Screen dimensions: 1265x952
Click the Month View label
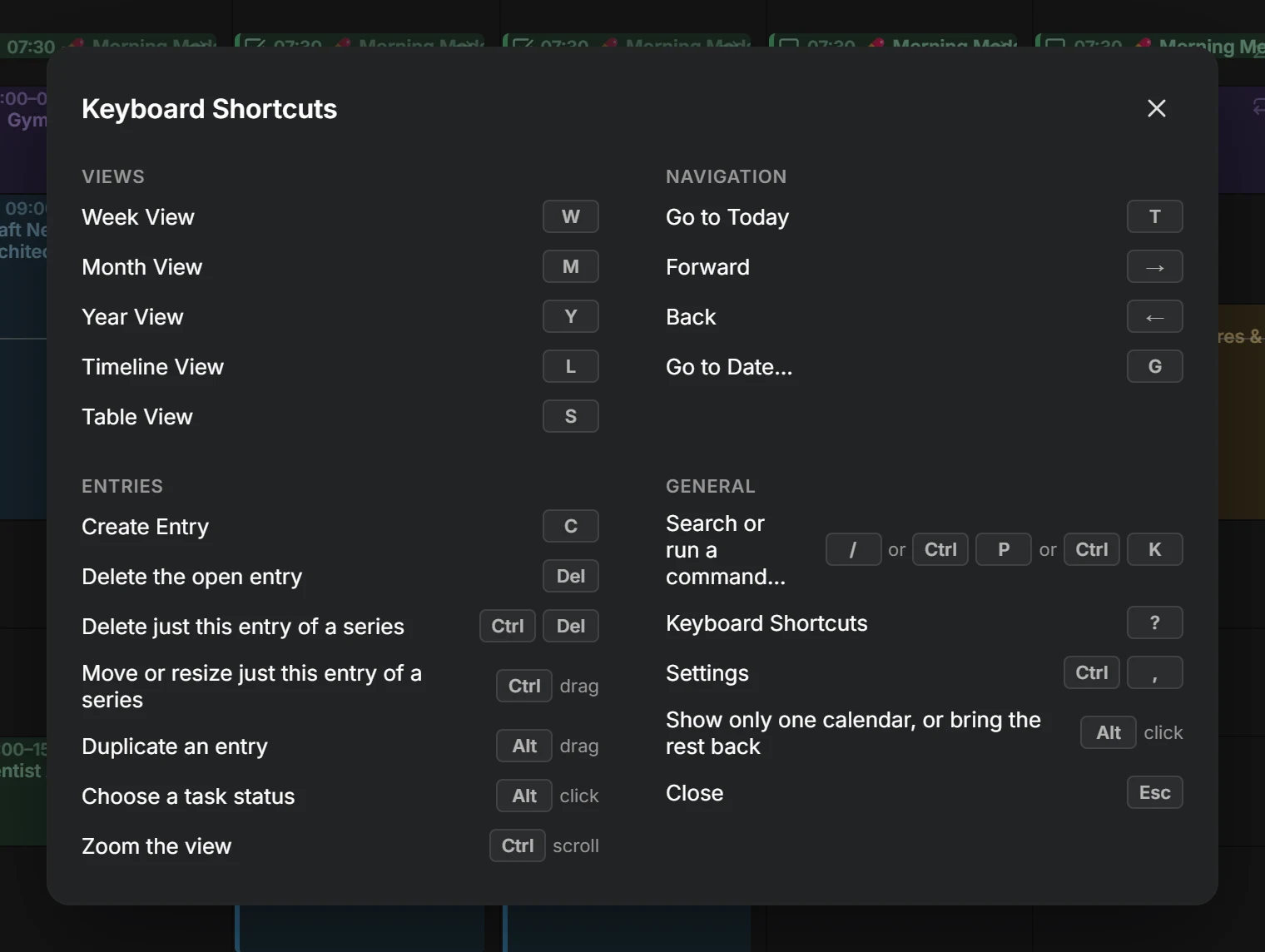(142, 267)
